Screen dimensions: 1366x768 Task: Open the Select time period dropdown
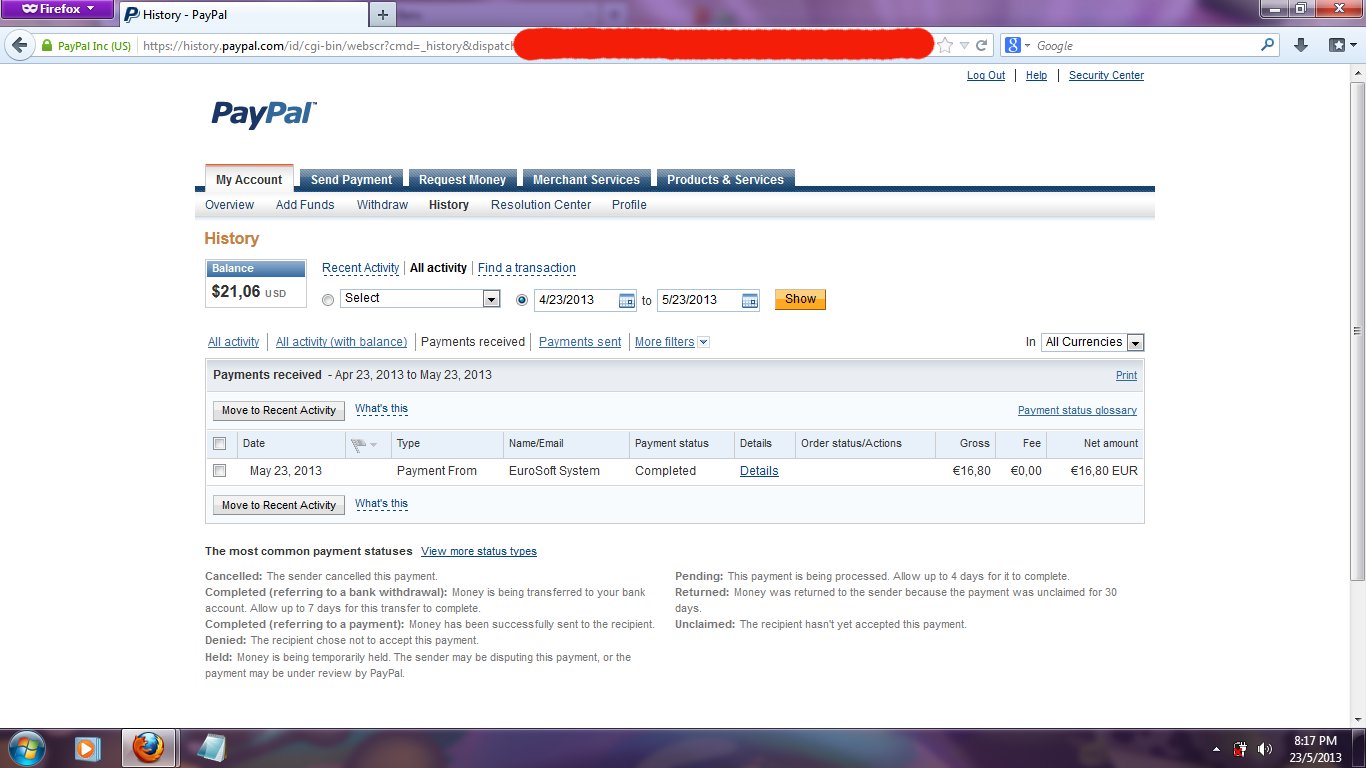(x=420, y=298)
